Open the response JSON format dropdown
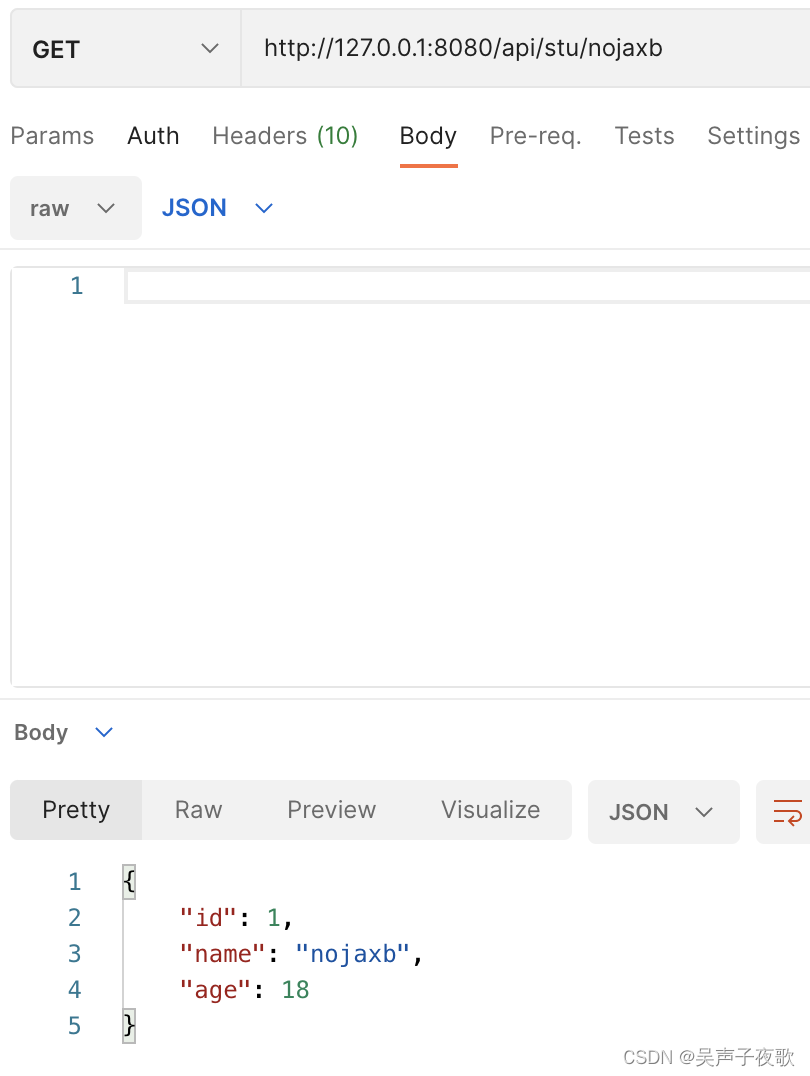The width and height of the screenshot is (810, 1076). tap(663, 812)
